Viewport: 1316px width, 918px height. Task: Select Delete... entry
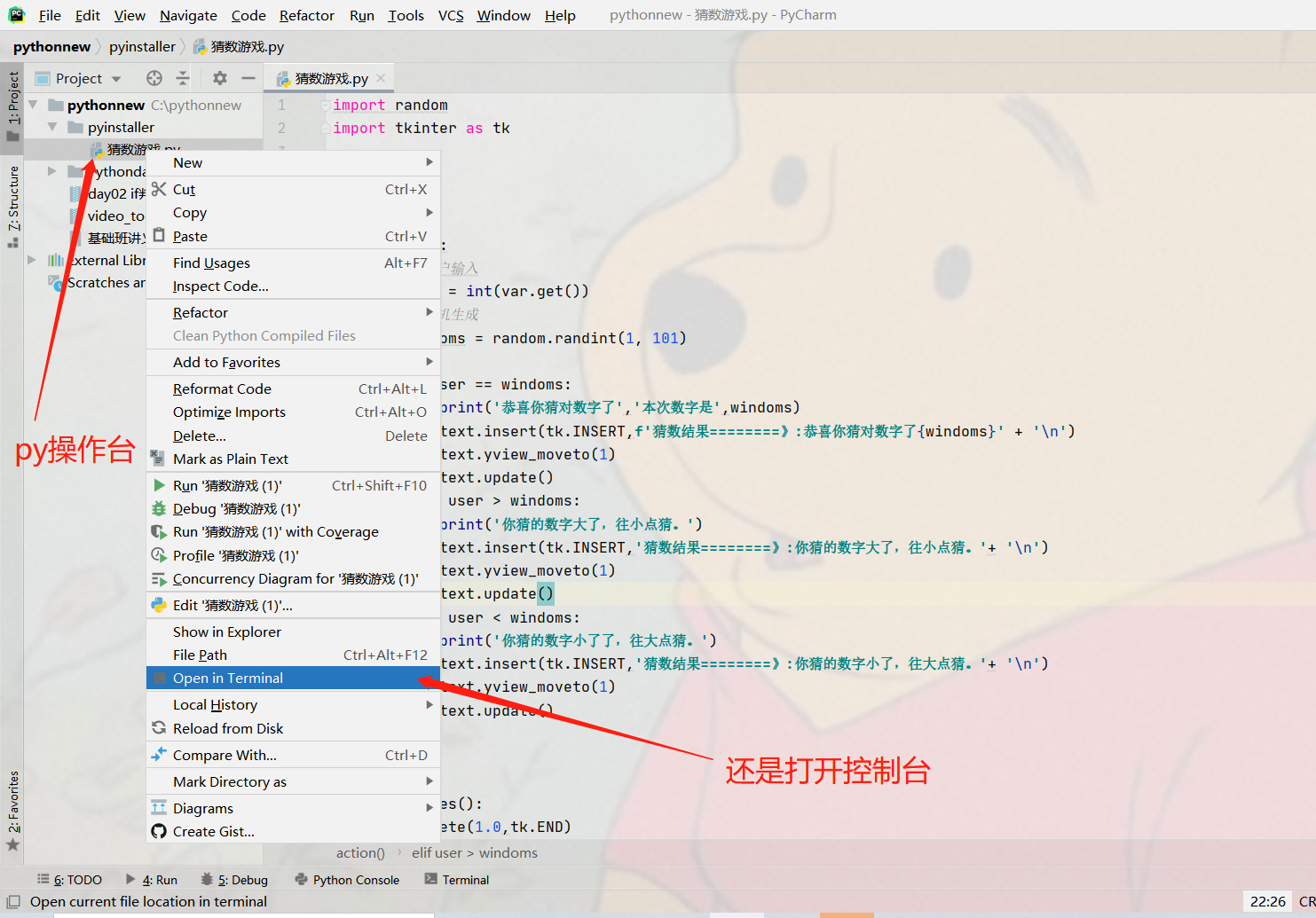pyautogui.click(x=293, y=435)
